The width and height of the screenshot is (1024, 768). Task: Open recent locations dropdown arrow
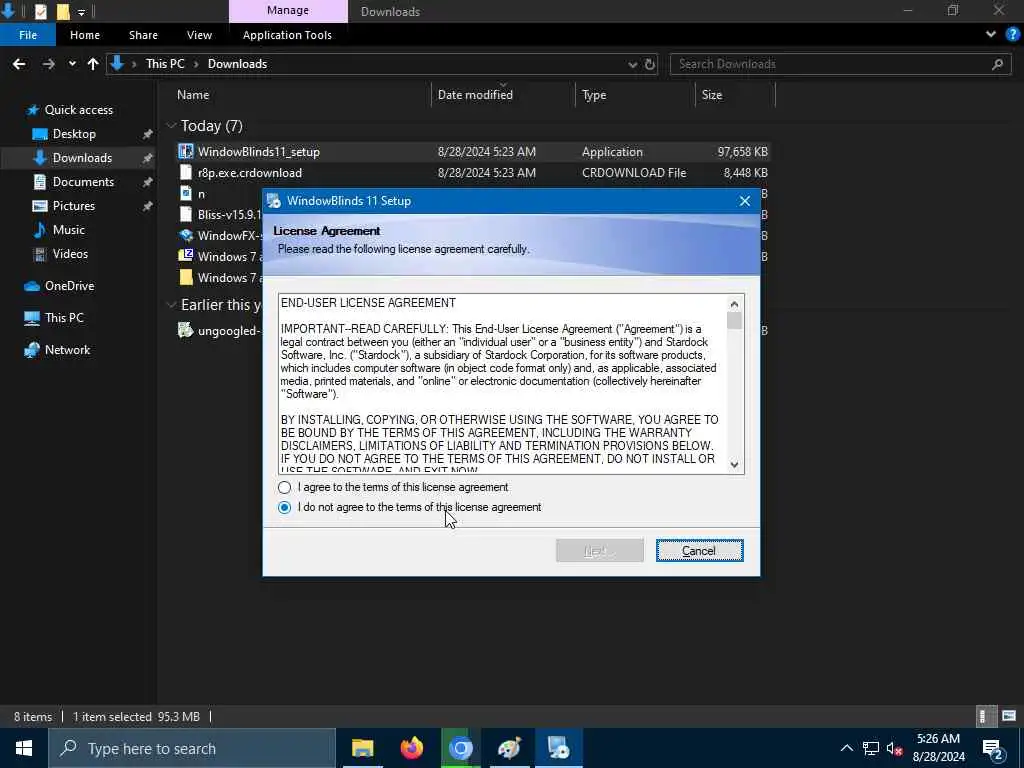point(72,64)
